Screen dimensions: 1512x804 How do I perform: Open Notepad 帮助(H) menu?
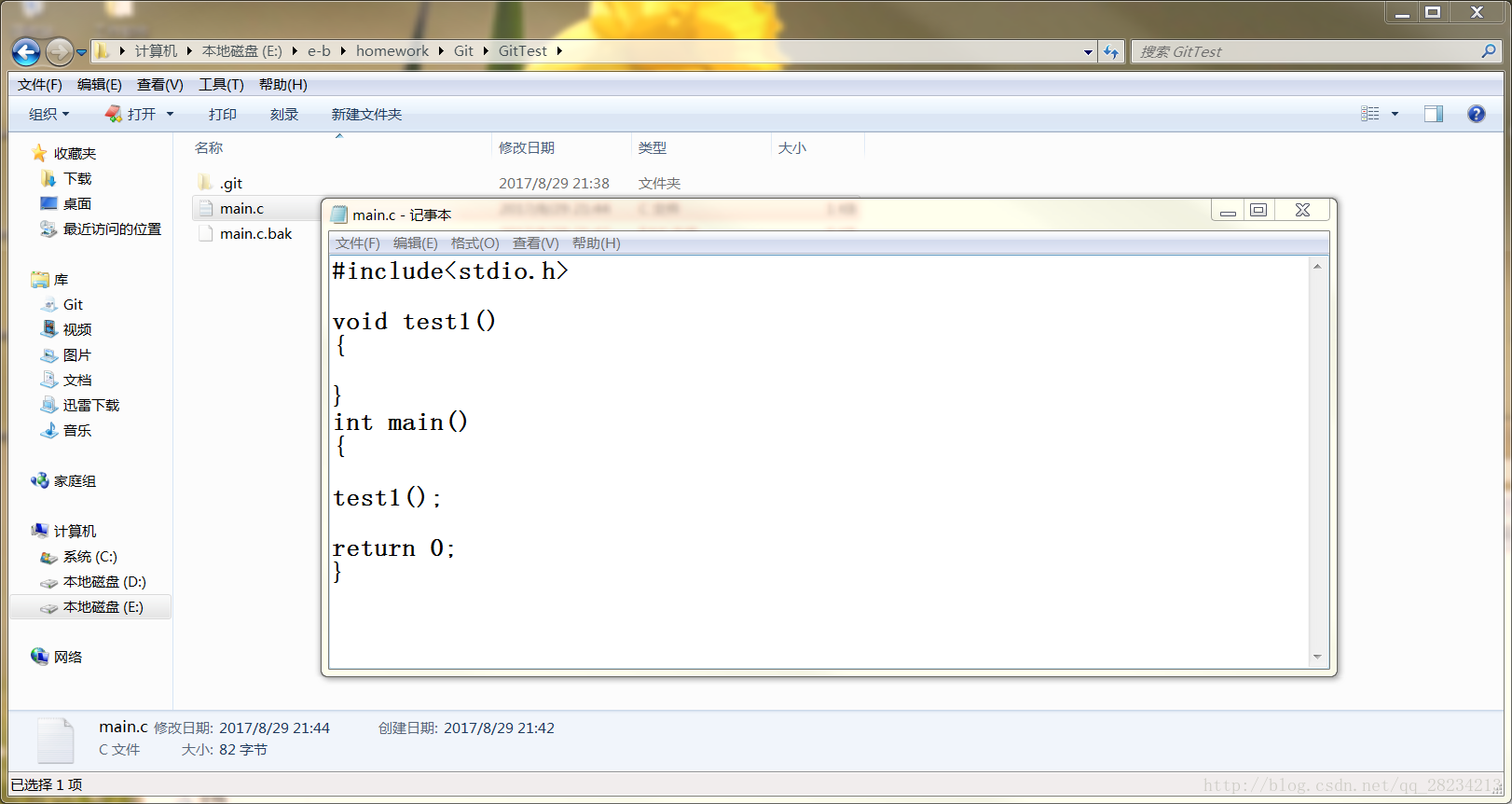point(597,243)
